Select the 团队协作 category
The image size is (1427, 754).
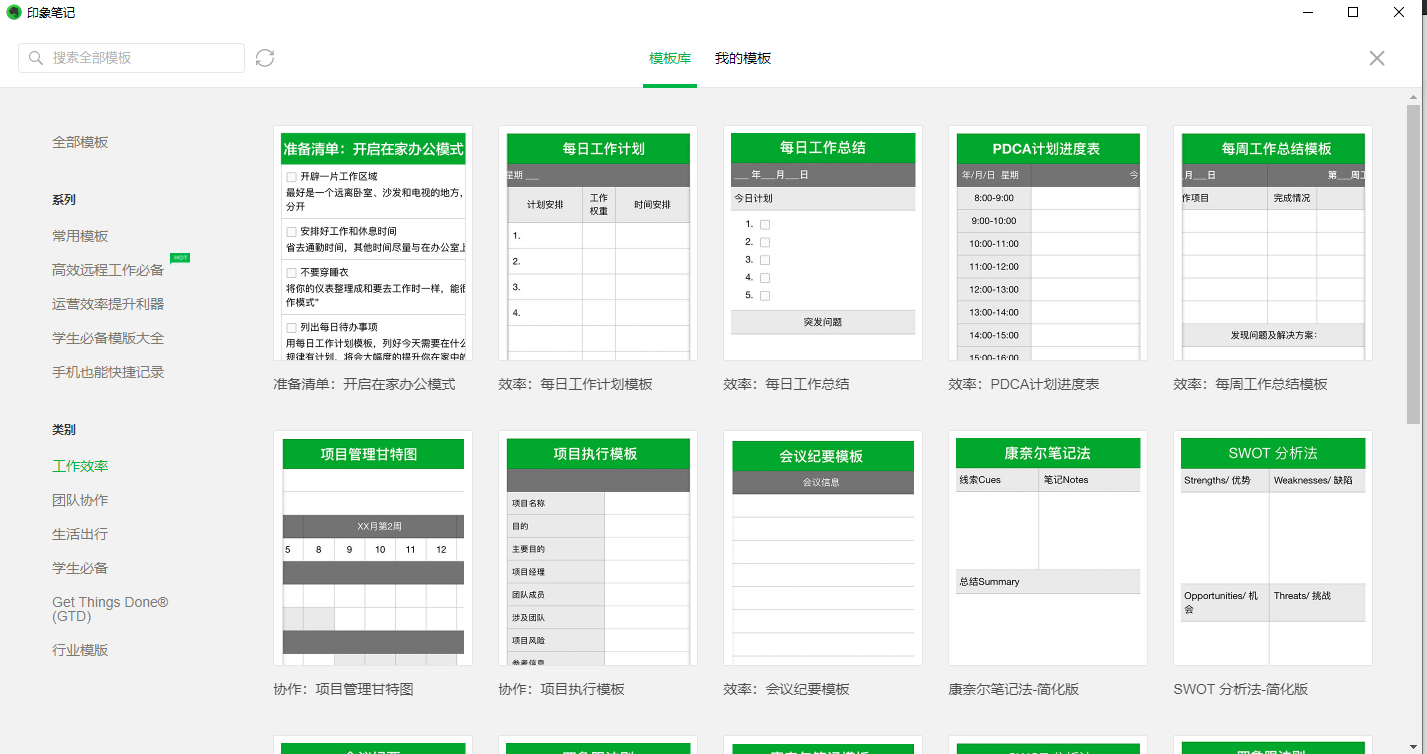[x=80, y=500]
